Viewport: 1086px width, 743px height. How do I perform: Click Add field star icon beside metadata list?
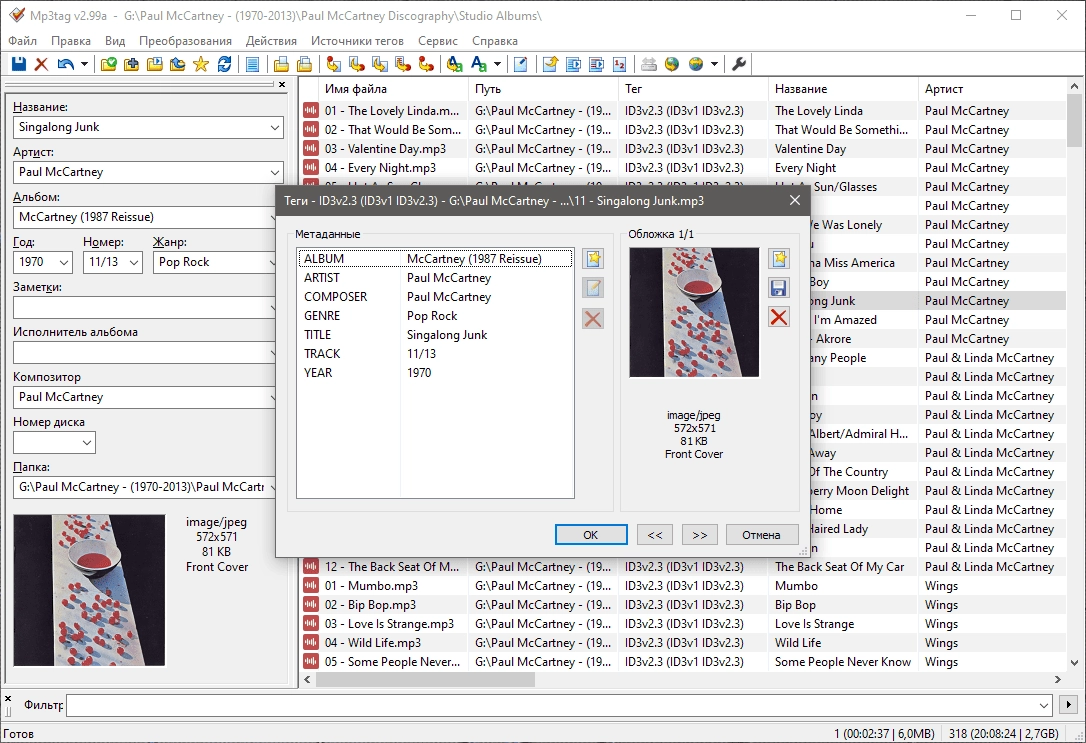[594, 259]
